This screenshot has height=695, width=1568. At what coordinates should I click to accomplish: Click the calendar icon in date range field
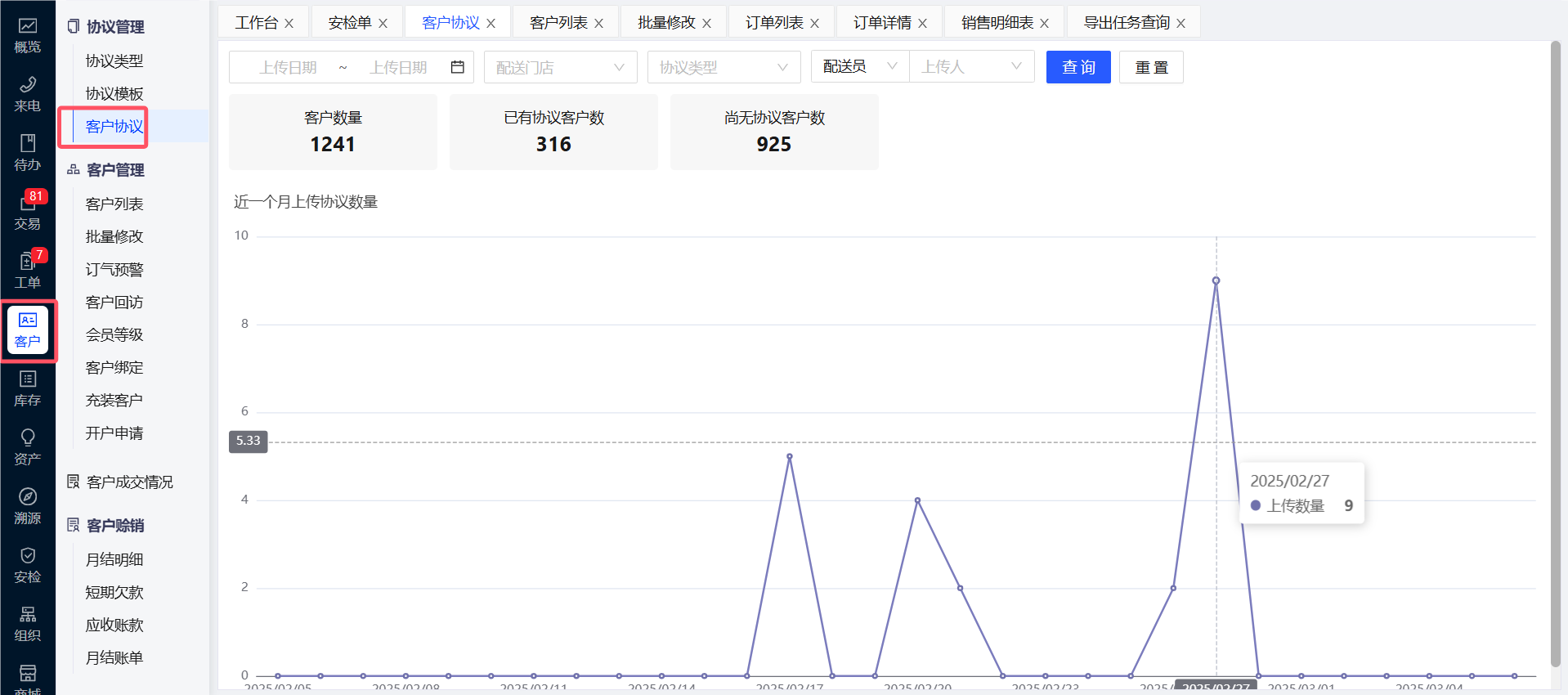[x=458, y=67]
